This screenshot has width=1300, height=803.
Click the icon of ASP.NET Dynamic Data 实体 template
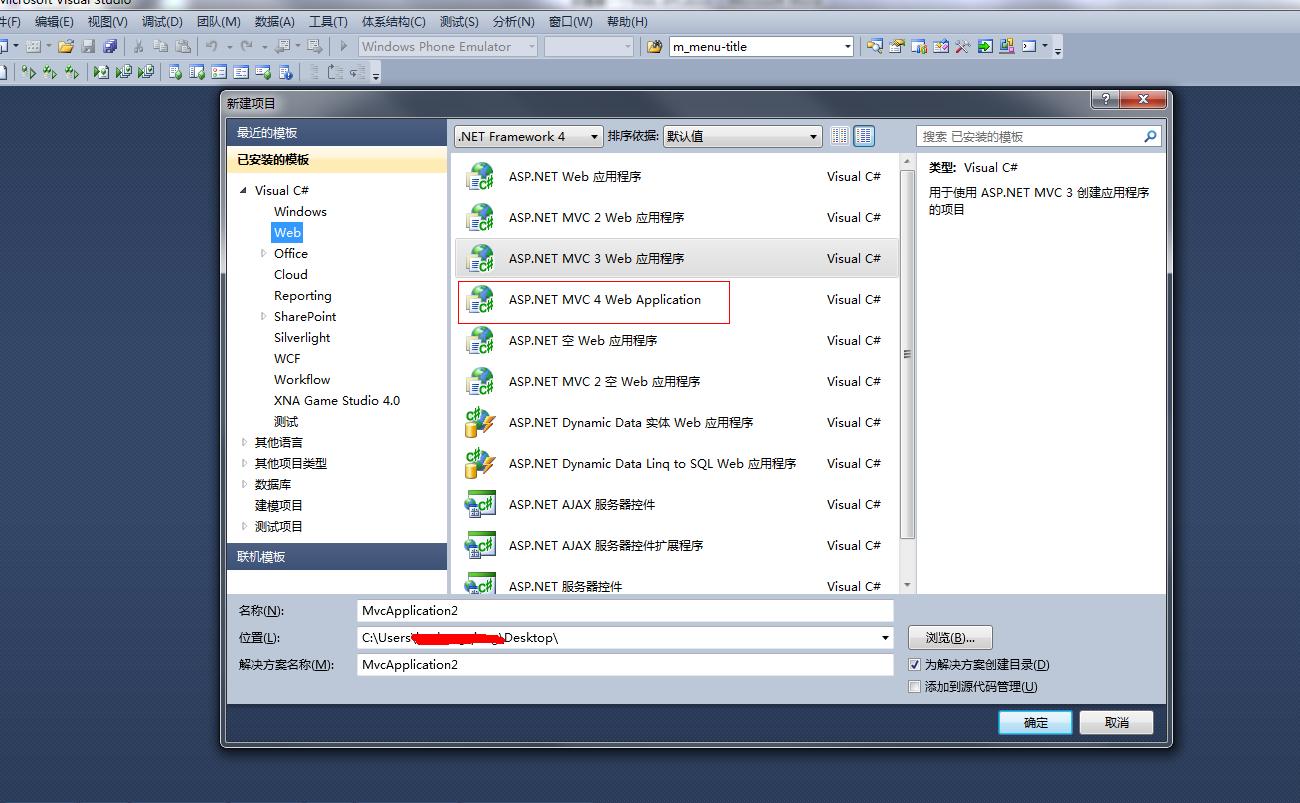pos(480,423)
